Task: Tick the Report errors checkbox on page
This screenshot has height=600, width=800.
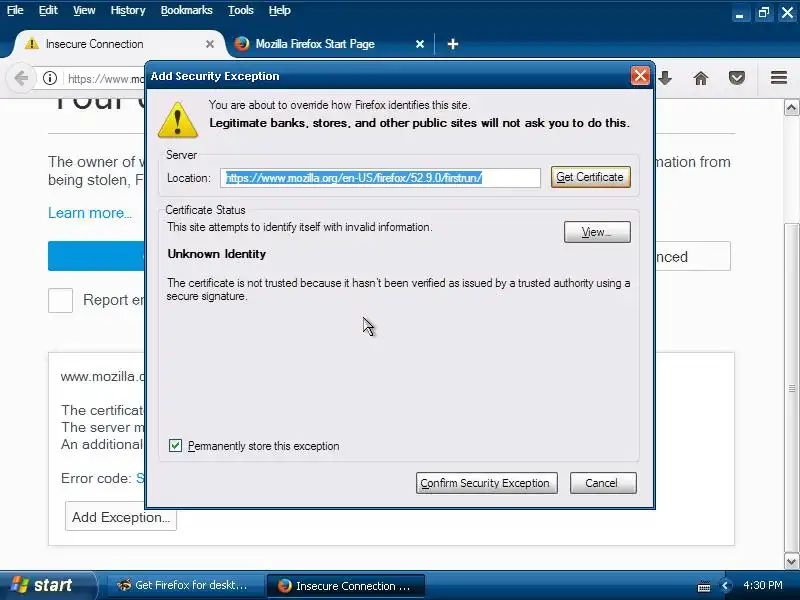Action: pyautogui.click(x=60, y=300)
